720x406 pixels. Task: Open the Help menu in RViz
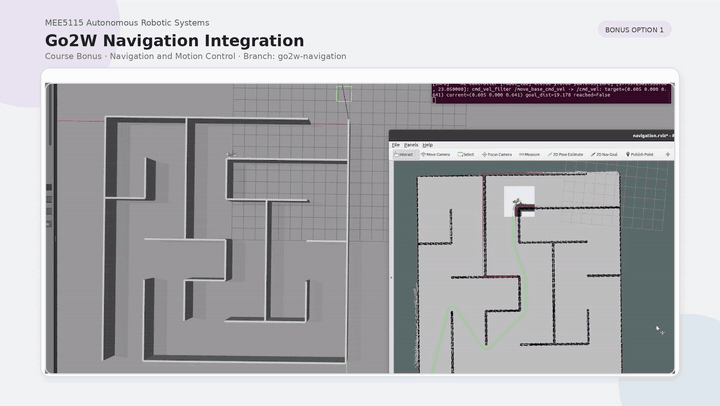428,145
